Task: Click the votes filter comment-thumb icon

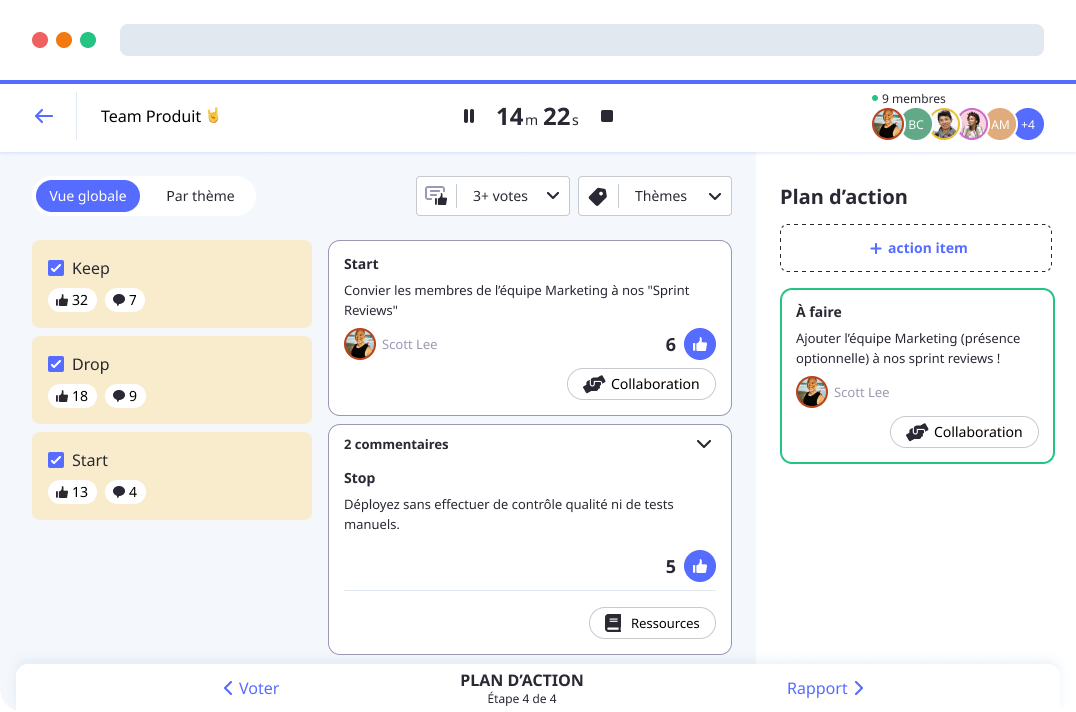Action: 436,196
